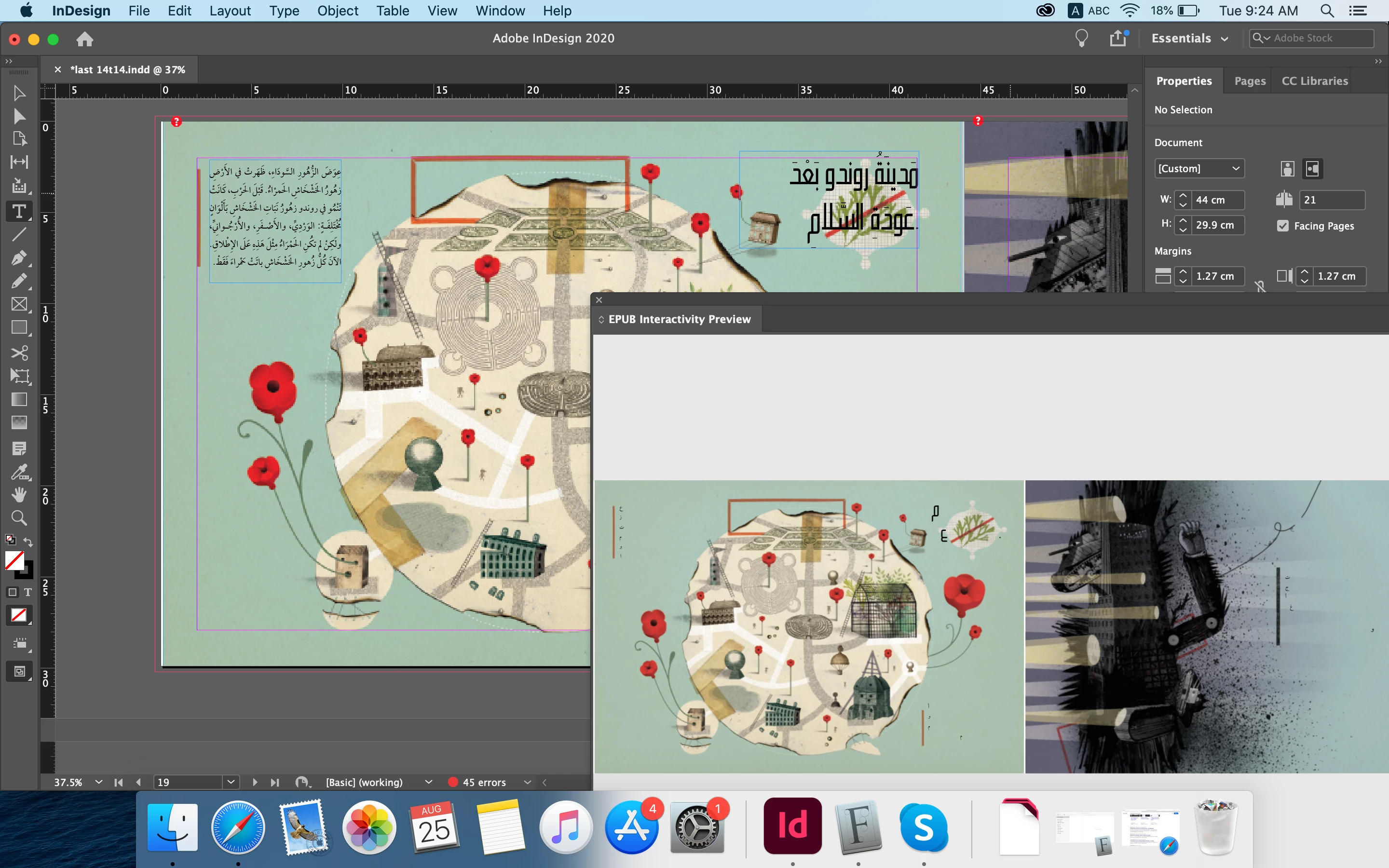Select the Type tool

(x=19, y=211)
